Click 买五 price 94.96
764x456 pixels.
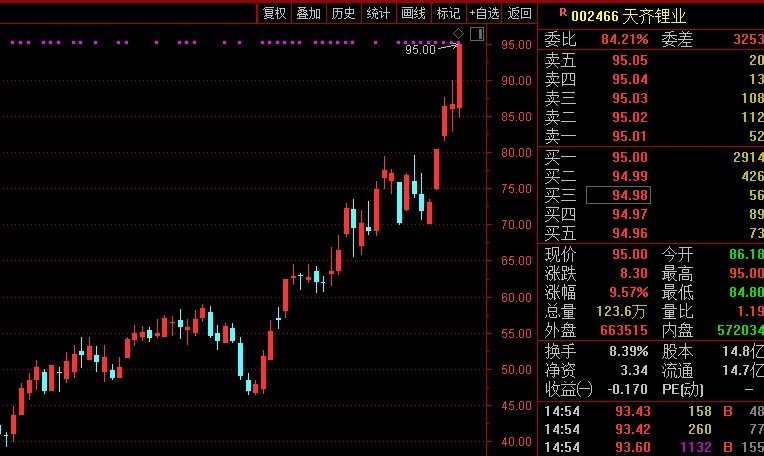point(630,233)
